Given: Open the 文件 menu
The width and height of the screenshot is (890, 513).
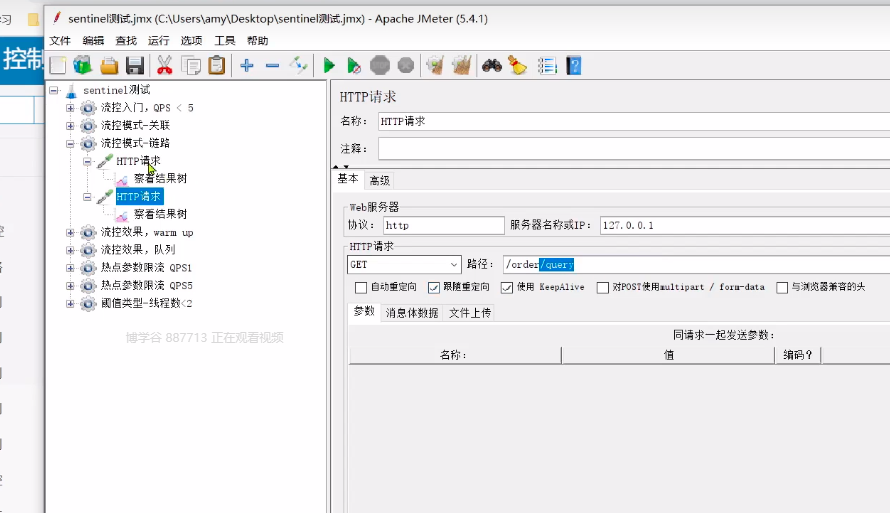Looking at the screenshot, I should tap(60, 41).
